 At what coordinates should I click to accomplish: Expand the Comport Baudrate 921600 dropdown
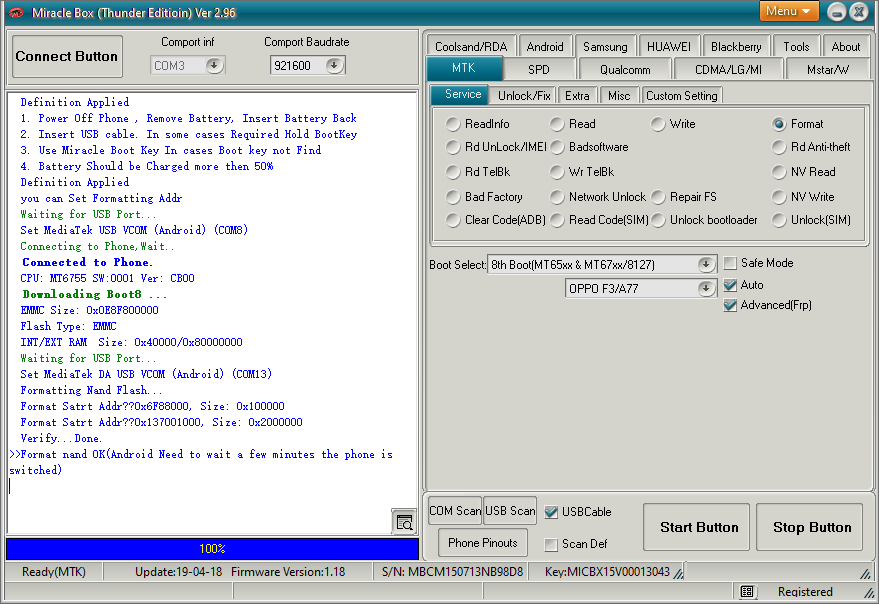coord(334,66)
